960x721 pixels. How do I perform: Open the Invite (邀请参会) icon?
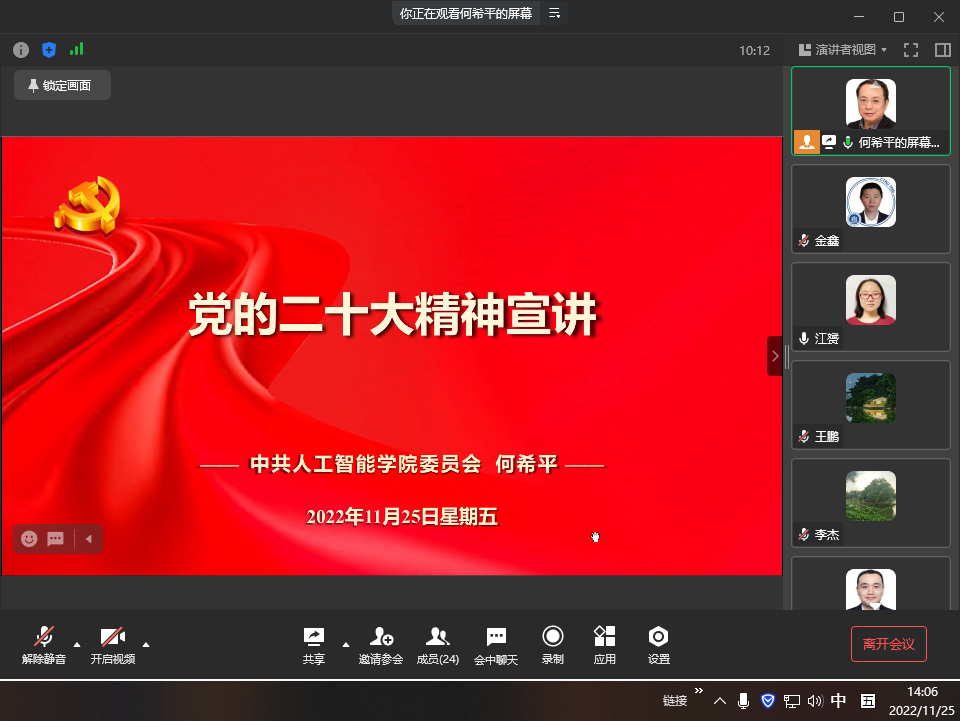pyautogui.click(x=381, y=645)
